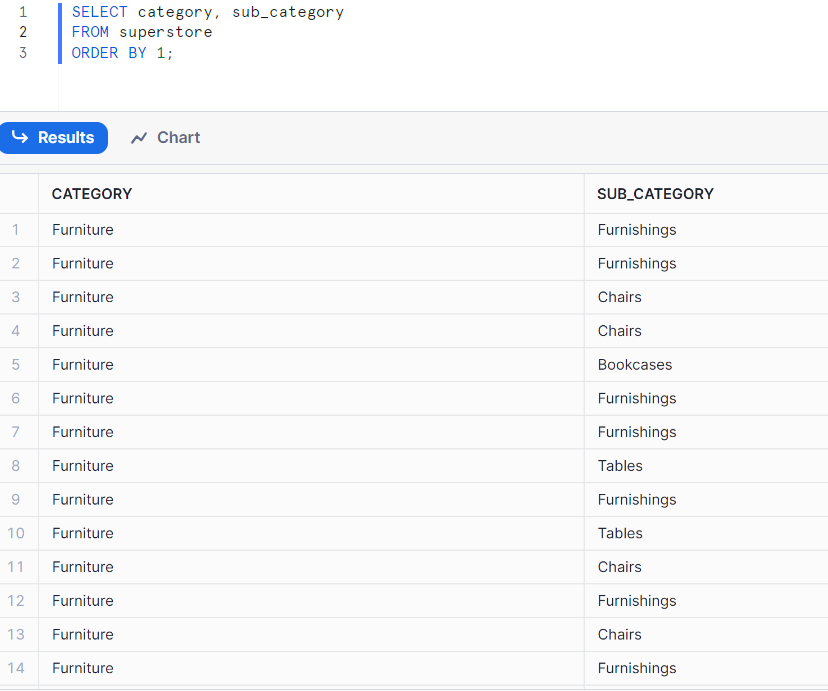Select row number 10
This screenshot has height=691, width=828.
coord(16,533)
